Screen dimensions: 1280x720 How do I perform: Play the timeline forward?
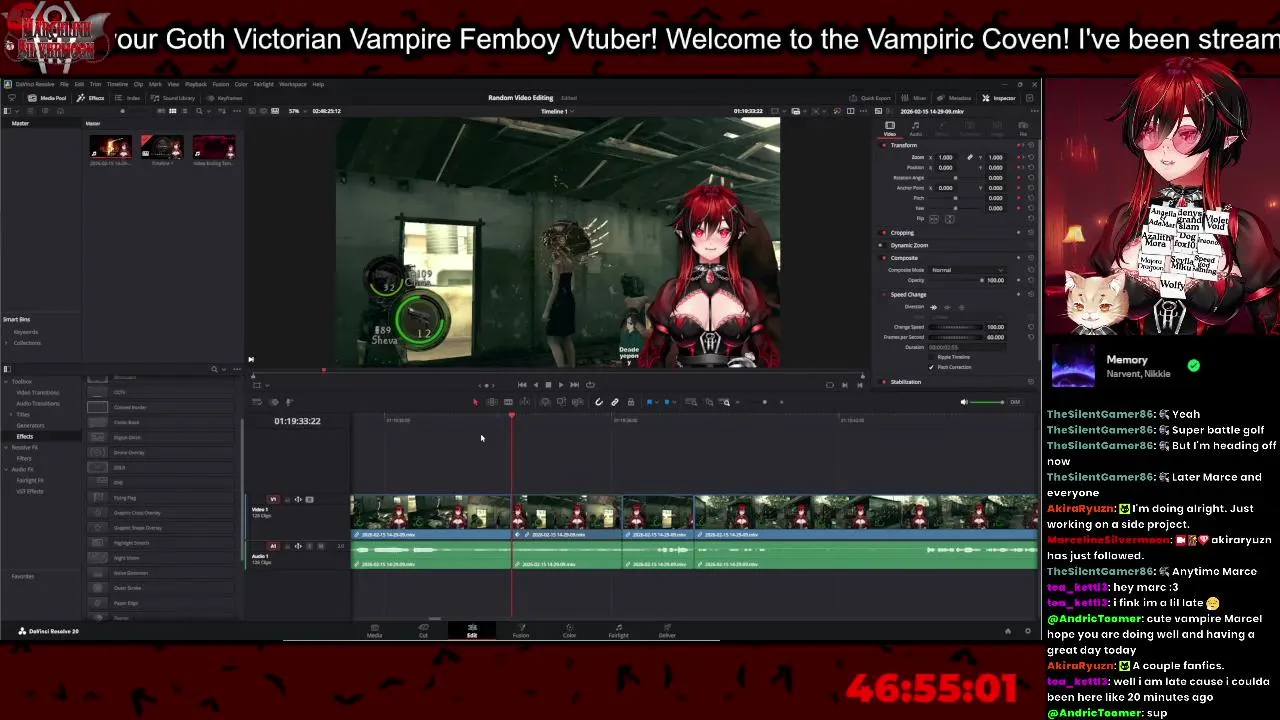point(560,384)
